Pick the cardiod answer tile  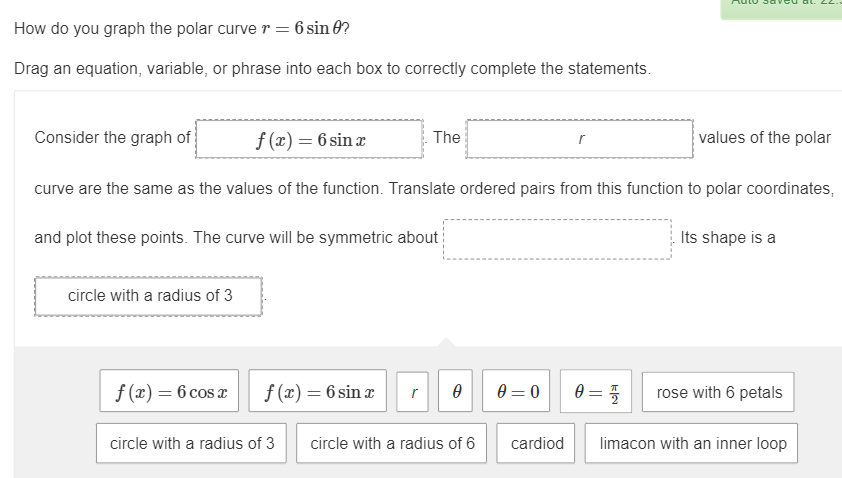537,443
